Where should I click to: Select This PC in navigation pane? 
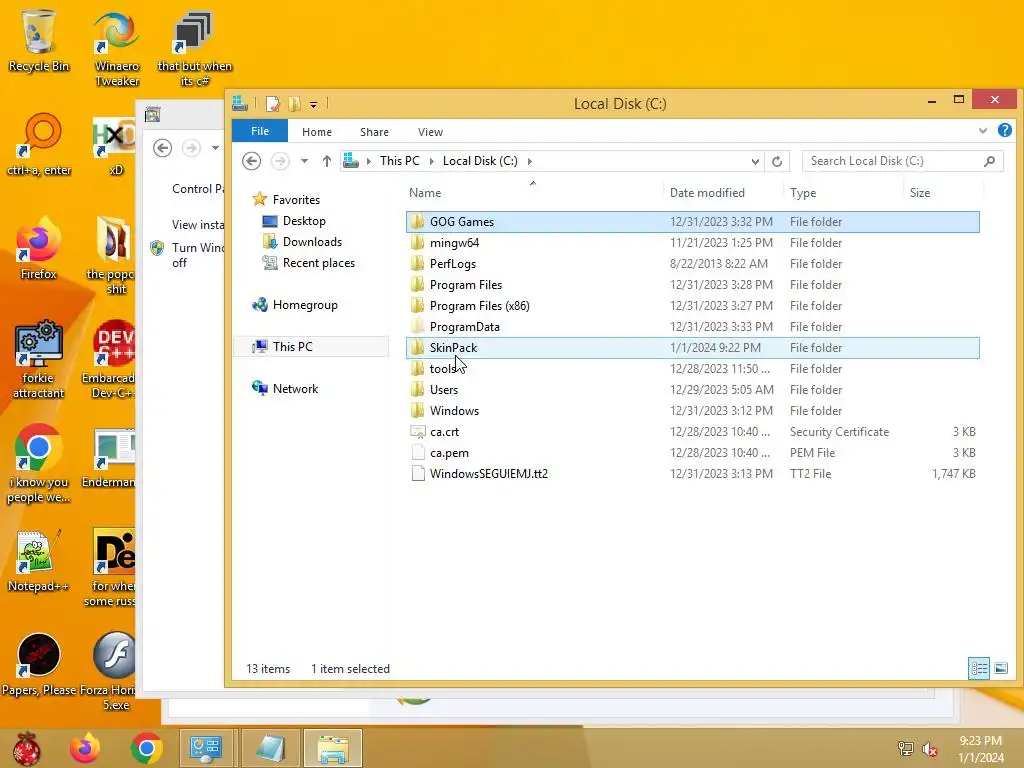(311, 347)
